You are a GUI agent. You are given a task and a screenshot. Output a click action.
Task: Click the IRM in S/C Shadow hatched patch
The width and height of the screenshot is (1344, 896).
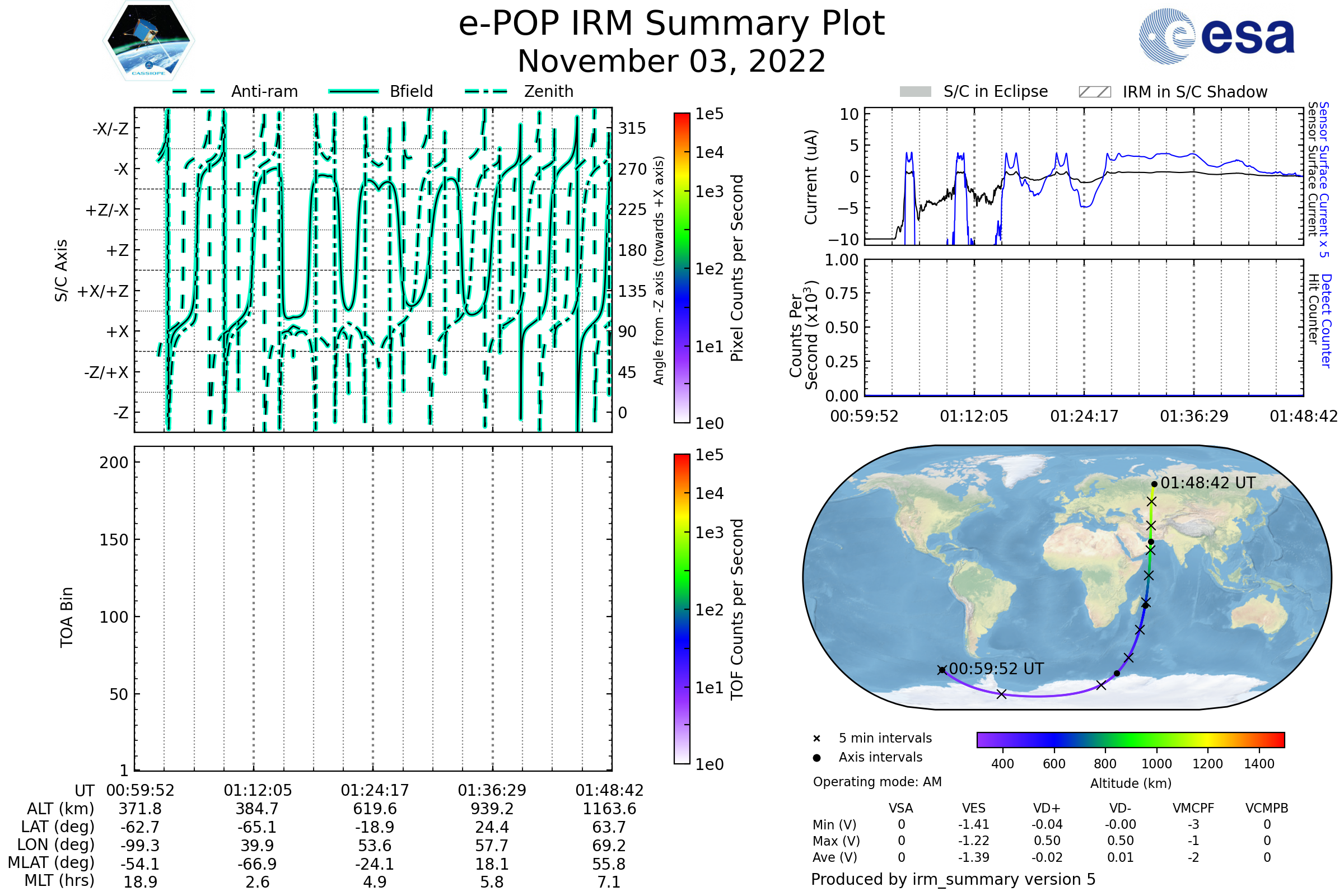coord(1094,92)
